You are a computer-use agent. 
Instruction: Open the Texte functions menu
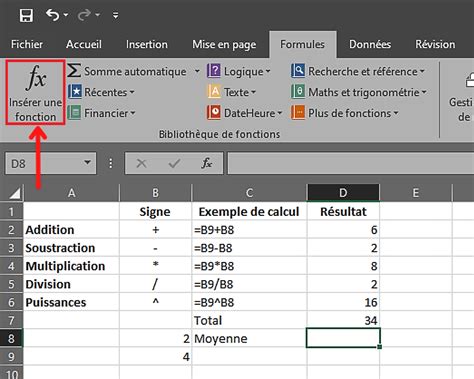(x=231, y=92)
